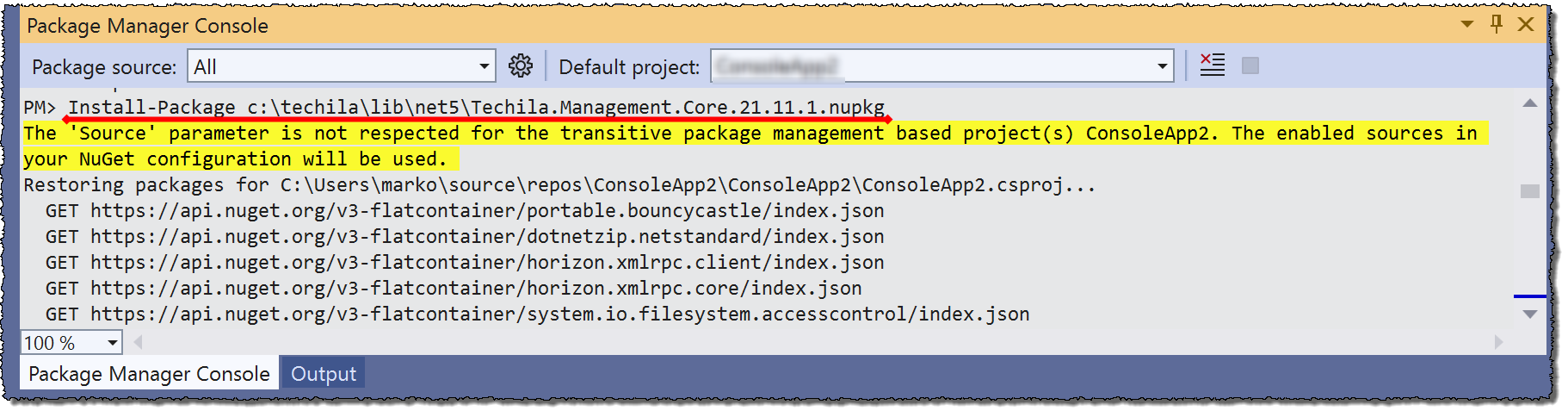
Task: Click the system.io.filesystem.accesscontrol index.json URL
Action: pos(559,314)
